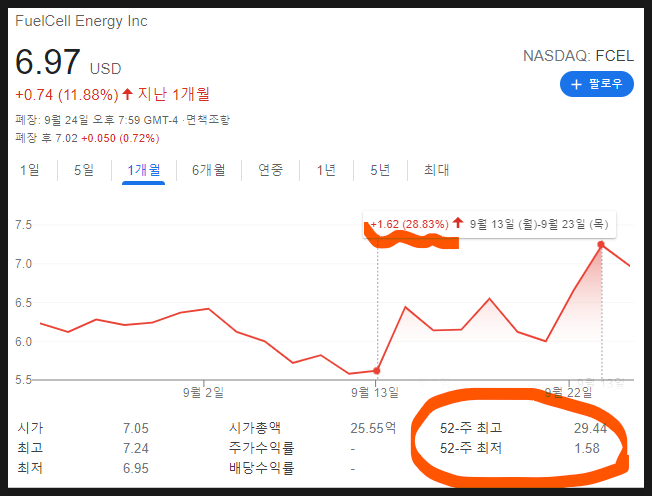Image resolution: width=652 pixels, height=496 pixels.
Task: Click the +0.74 (11.88%) change text
Action: pos(67,95)
